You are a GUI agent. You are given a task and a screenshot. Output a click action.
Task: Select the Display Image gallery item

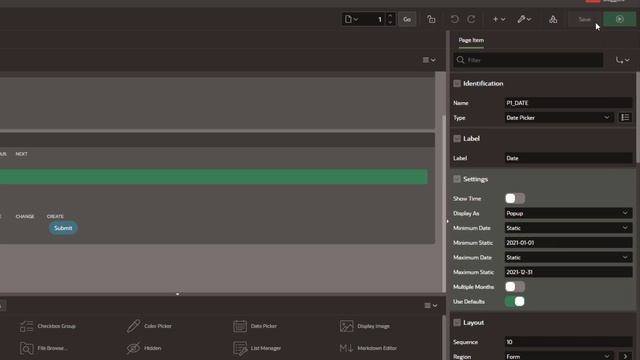pyautogui.click(x=365, y=326)
